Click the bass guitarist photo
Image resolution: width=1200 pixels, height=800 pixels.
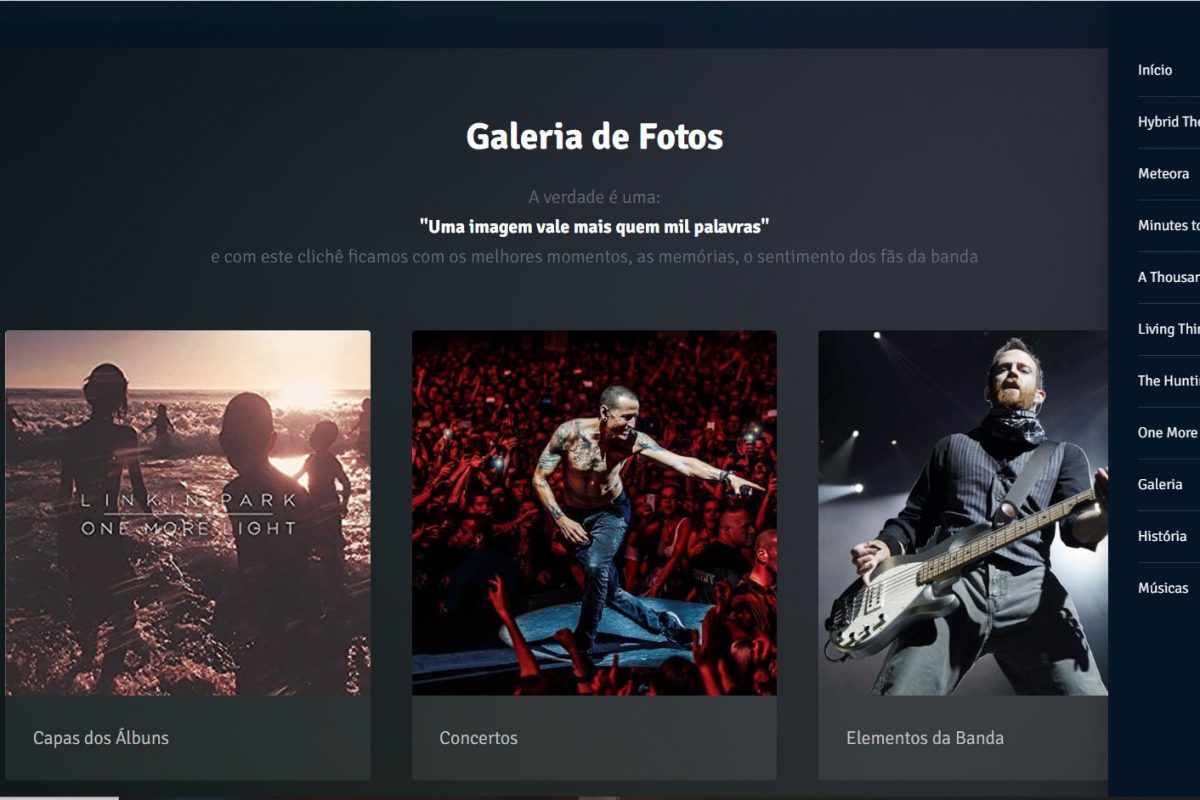(963, 512)
